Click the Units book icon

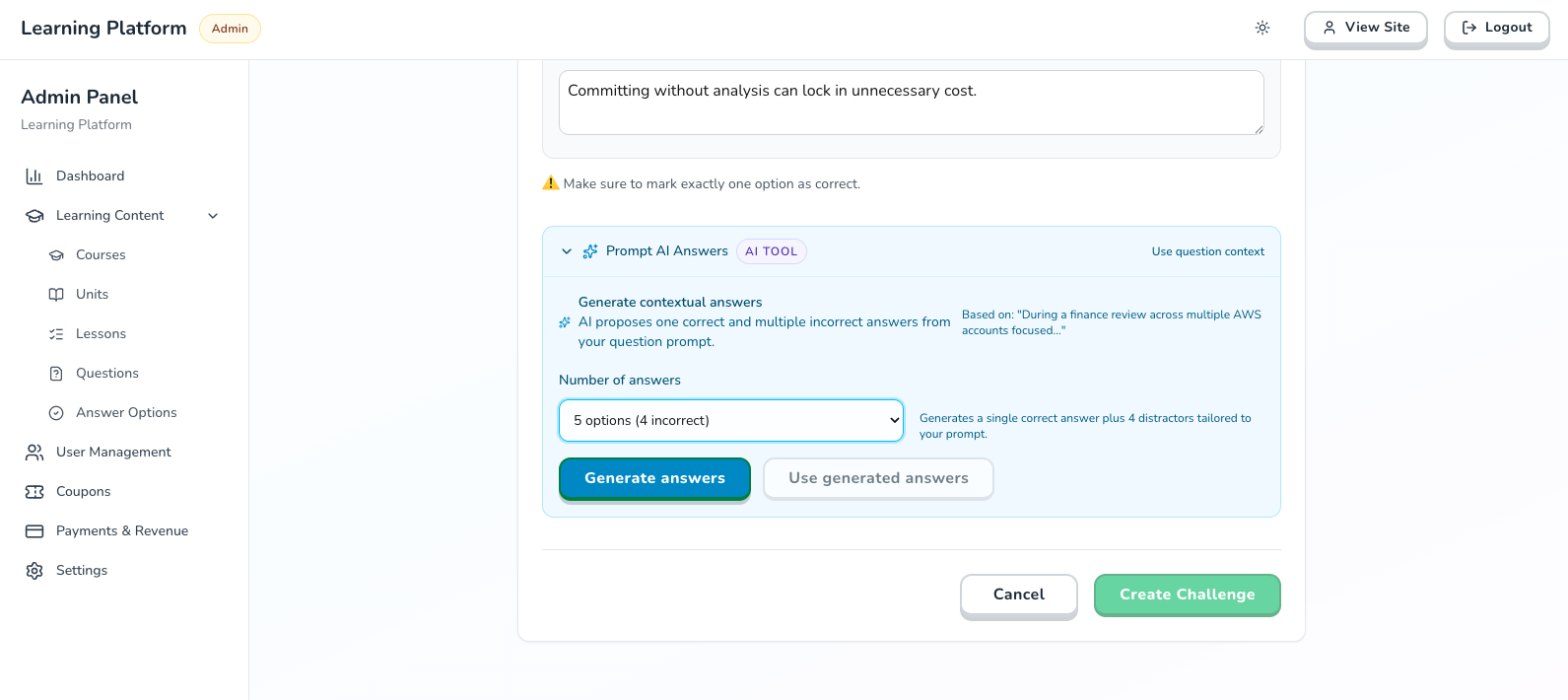(x=56, y=295)
